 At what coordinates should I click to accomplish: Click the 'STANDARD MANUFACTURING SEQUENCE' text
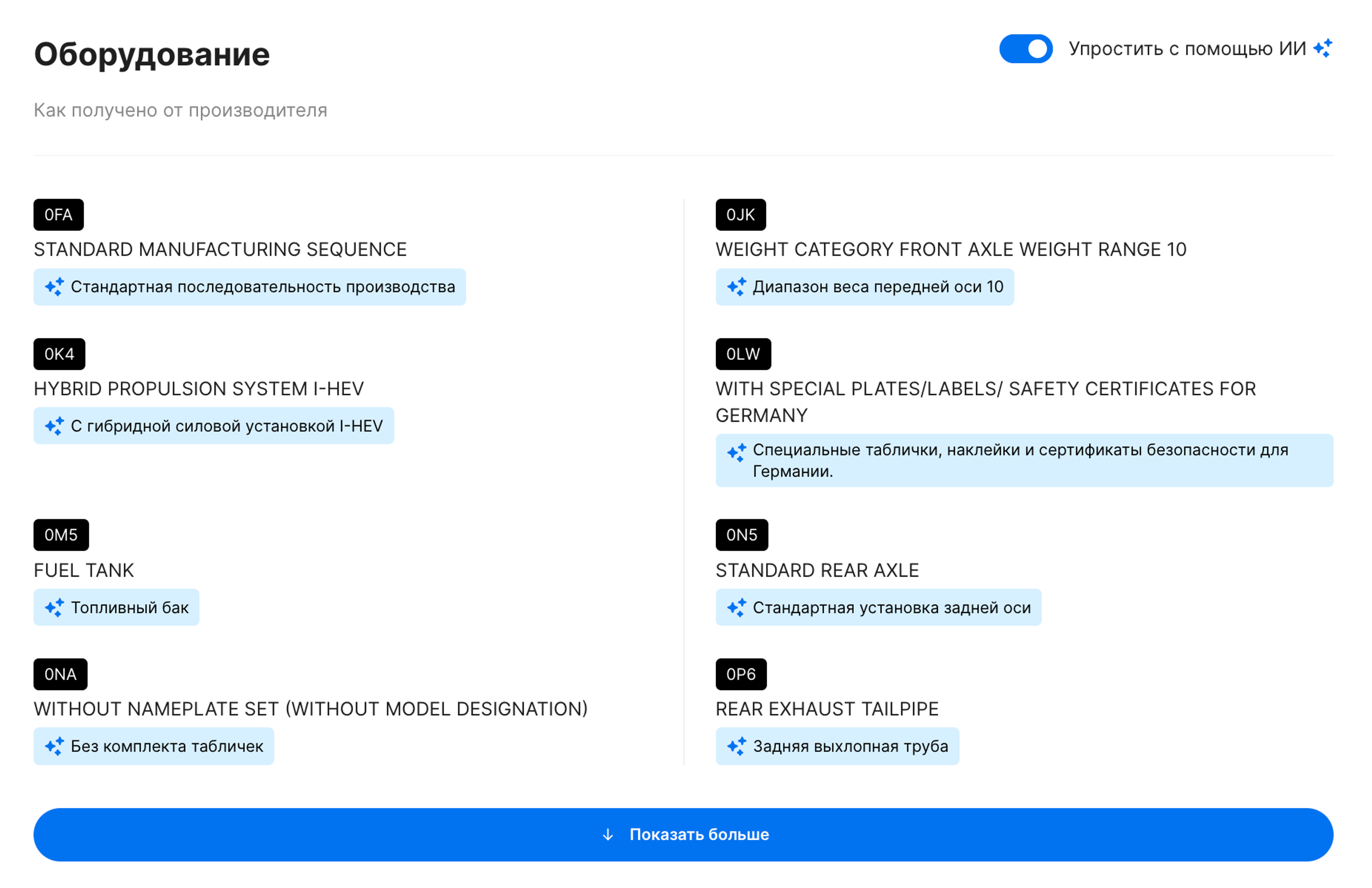click(x=220, y=249)
